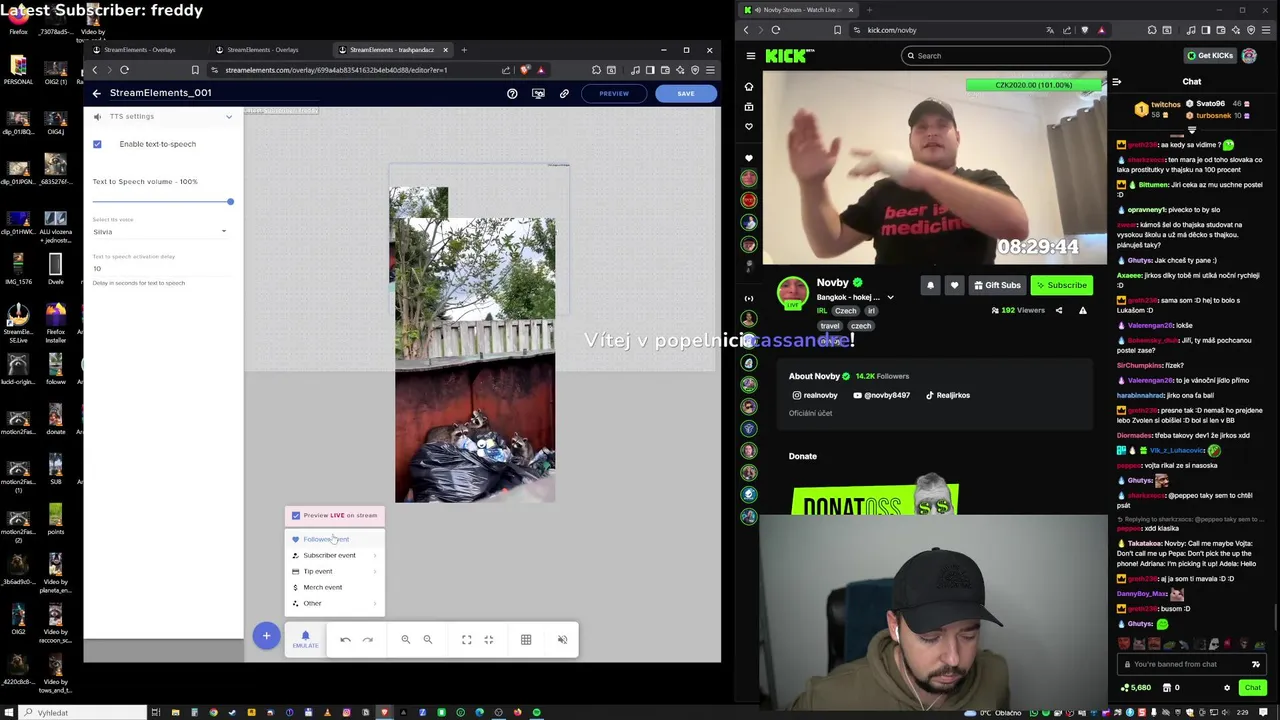
Task: Open the Silvia voice dropdown
Action: [161, 232]
